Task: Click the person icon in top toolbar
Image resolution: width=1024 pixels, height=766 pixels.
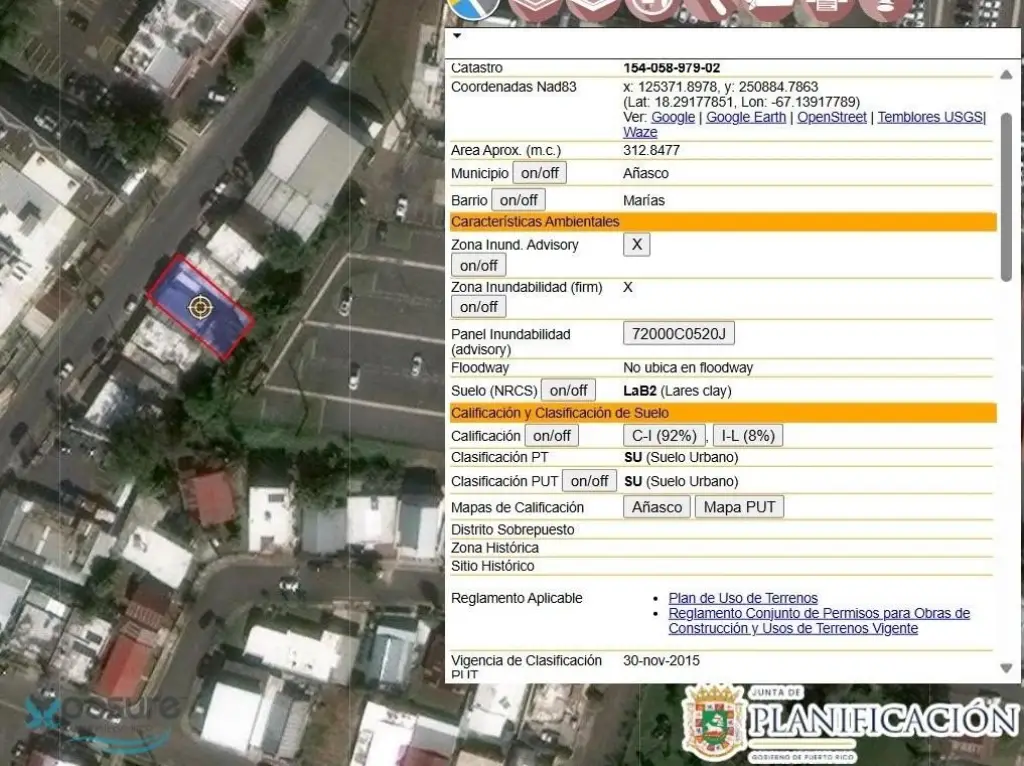Action: coord(885,8)
